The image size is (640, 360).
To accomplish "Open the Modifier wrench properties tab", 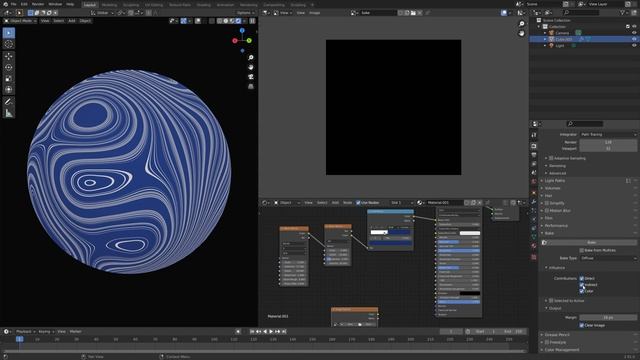I will click(534, 201).
